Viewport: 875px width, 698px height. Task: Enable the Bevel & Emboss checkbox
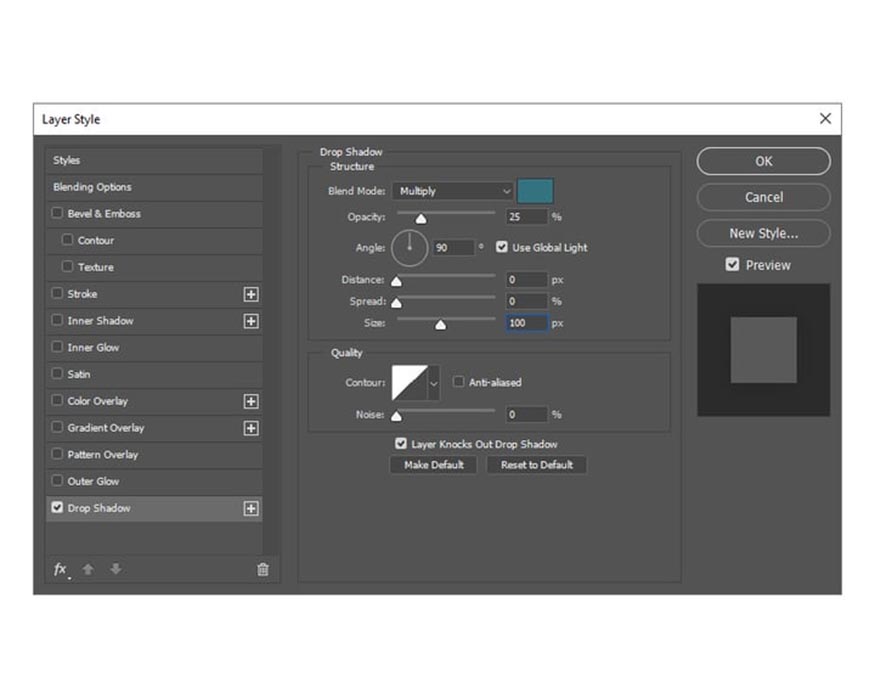click(57, 213)
